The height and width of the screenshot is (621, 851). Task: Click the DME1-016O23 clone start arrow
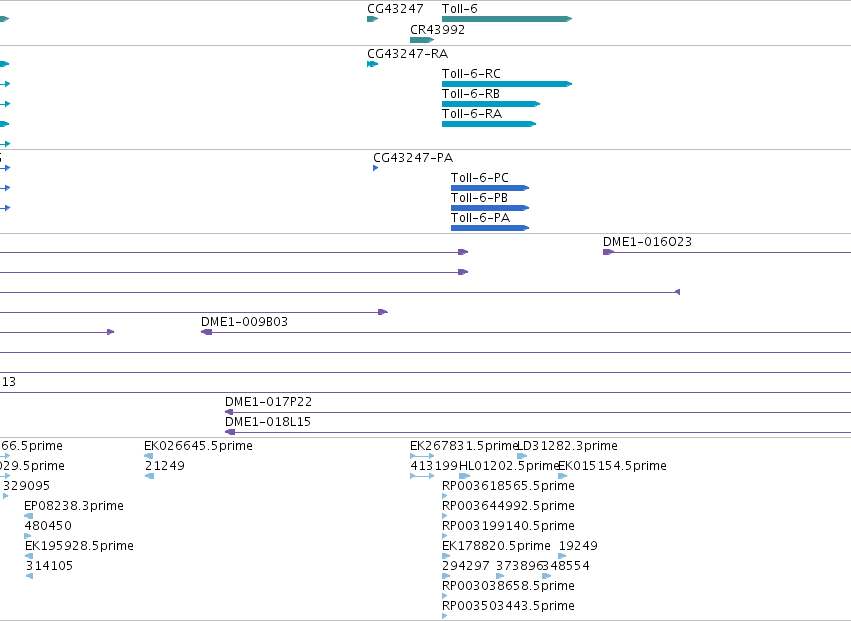pos(608,252)
